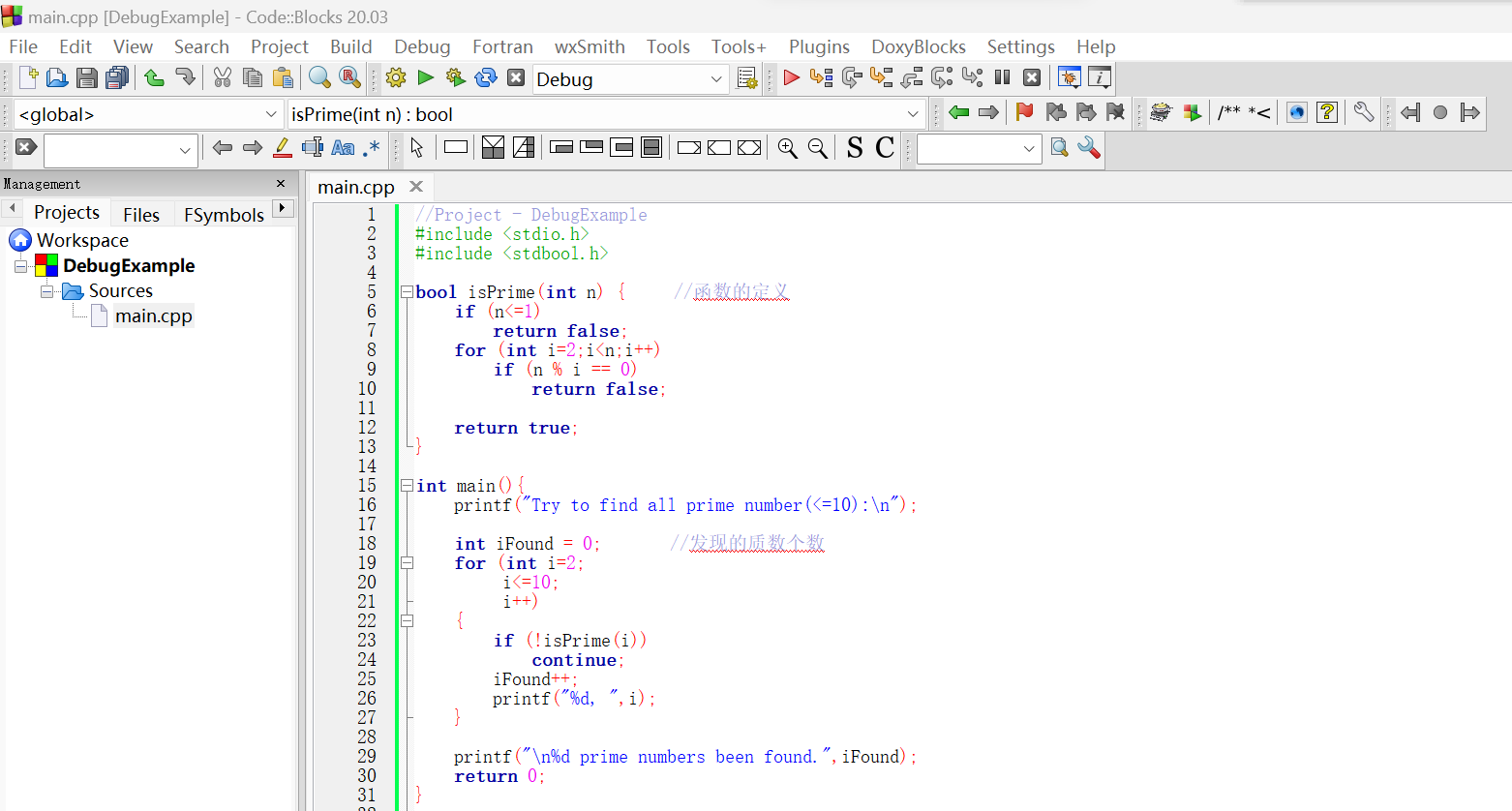Click the Cut scissors icon
1512x811 pixels.
pyautogui.click(x=223, y=78)
